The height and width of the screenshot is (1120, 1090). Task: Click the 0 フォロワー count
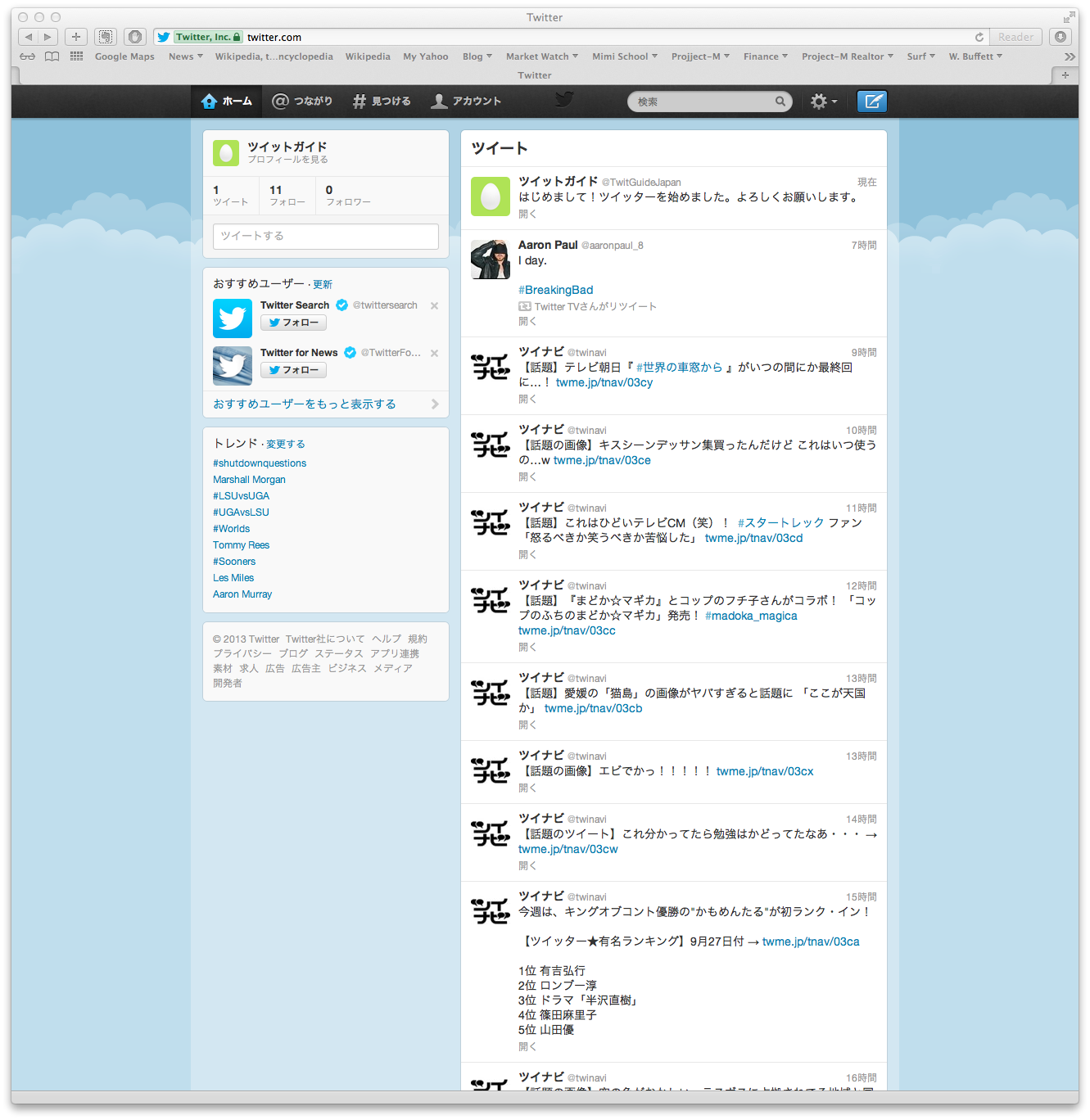tap(348, 196)
